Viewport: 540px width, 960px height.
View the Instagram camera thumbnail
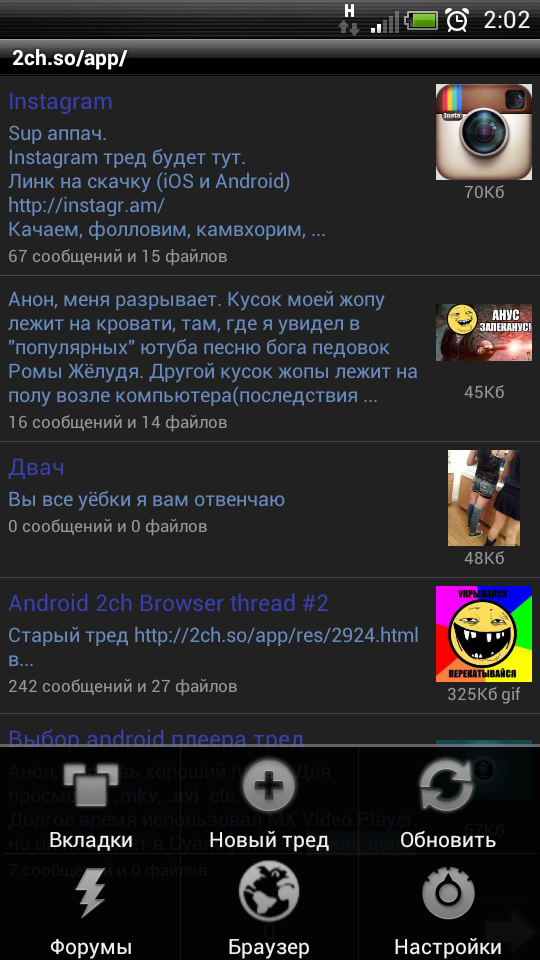click(x=484, y=132)
